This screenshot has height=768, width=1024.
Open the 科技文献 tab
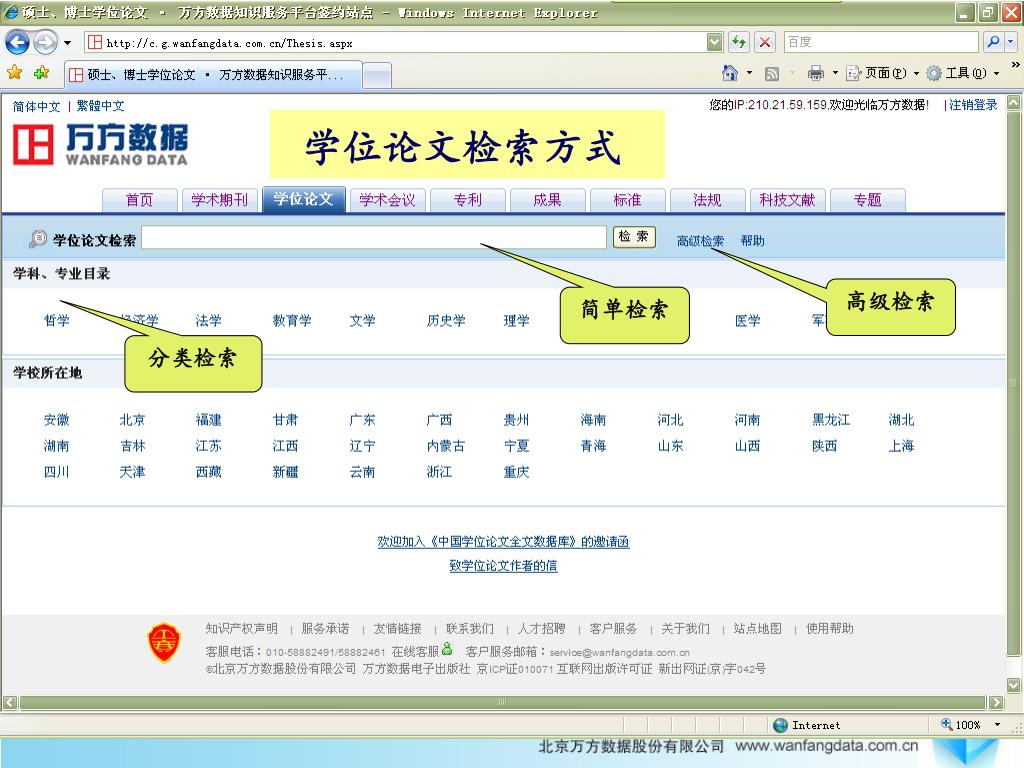click(x=788, y=200)
